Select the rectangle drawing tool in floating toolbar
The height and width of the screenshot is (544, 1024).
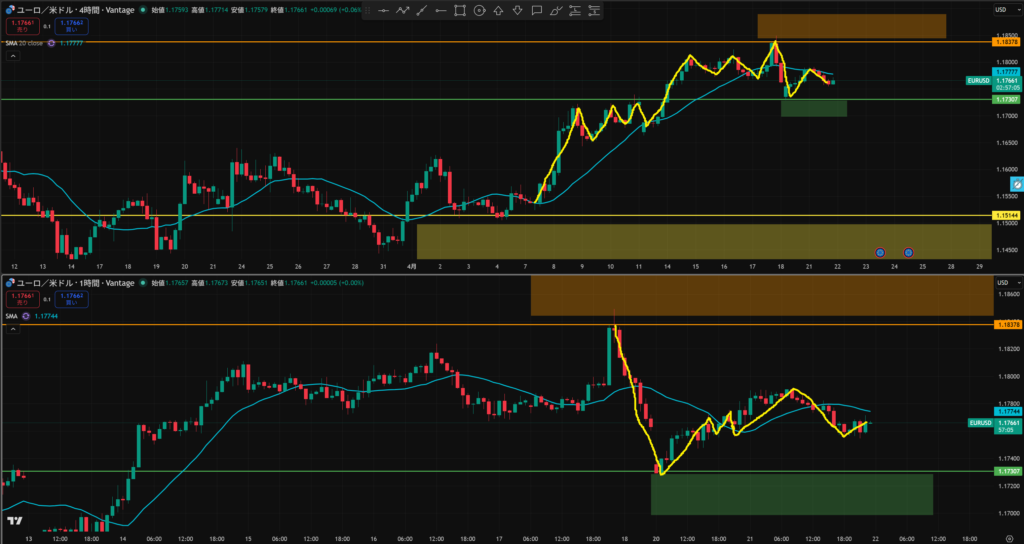(x=460, y=11)
